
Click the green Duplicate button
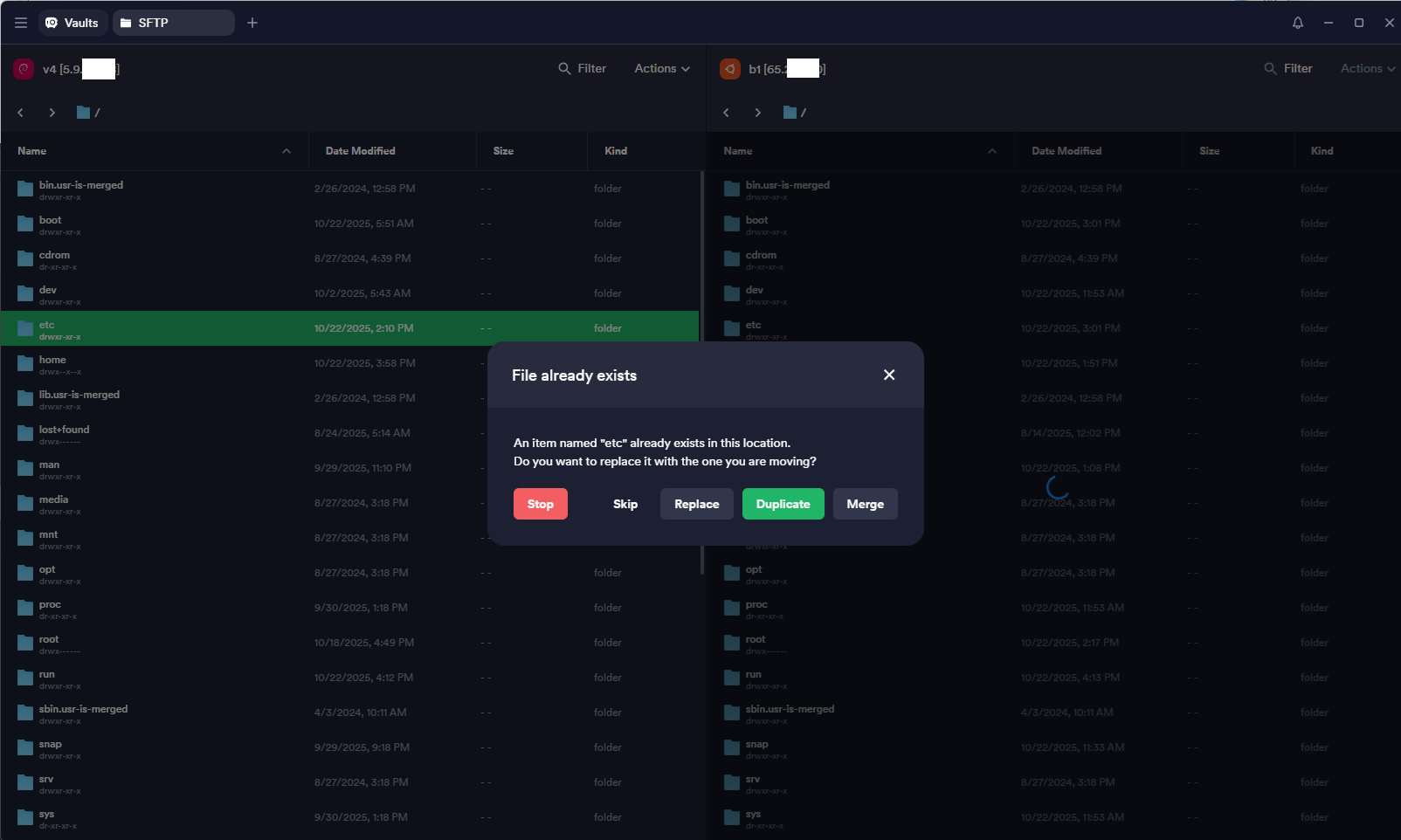pyautogui.click(x=783, y=504)
